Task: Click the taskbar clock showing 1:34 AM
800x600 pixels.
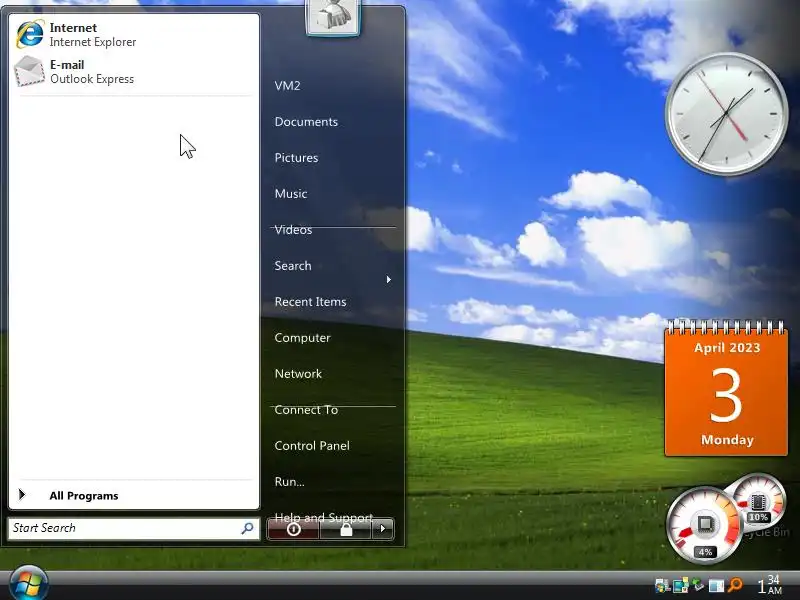Action: pyautogui.click(x=769, y=585)
